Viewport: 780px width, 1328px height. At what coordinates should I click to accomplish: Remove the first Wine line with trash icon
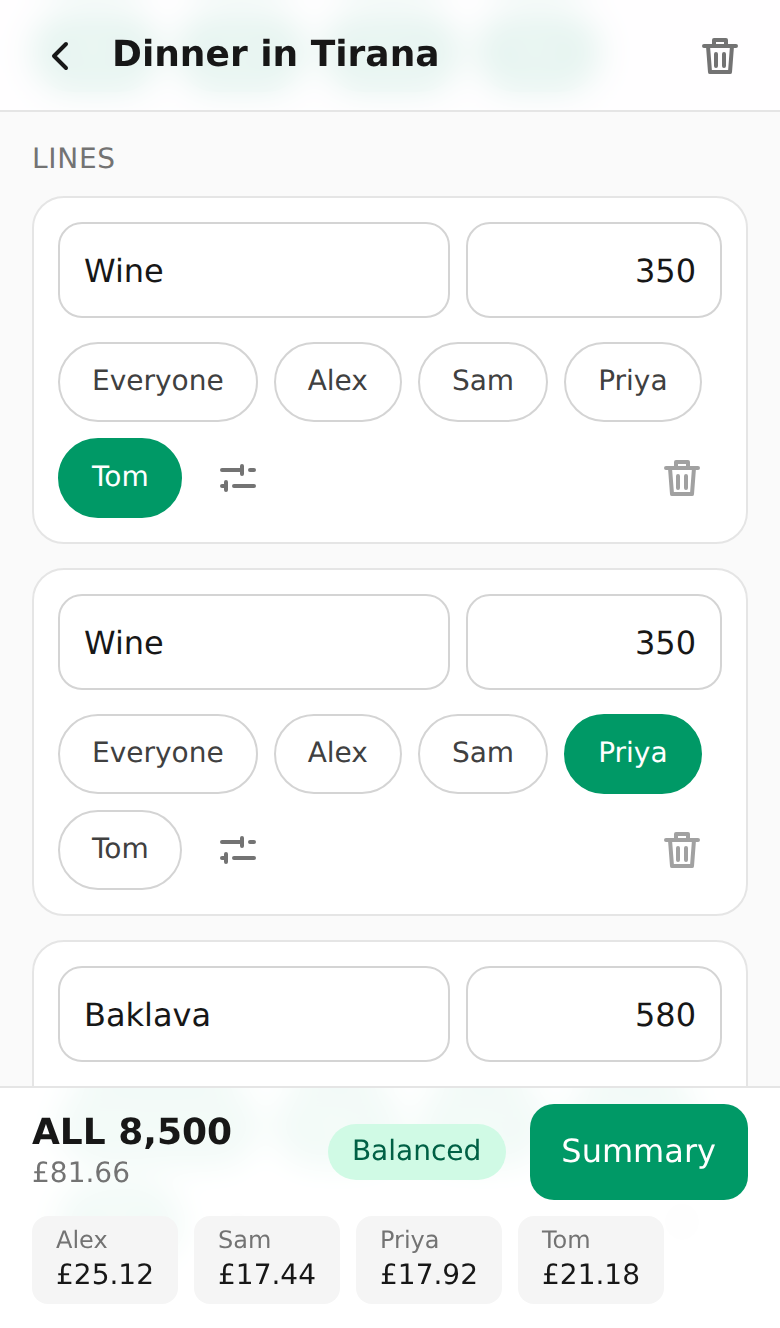[x=682, y=478]
